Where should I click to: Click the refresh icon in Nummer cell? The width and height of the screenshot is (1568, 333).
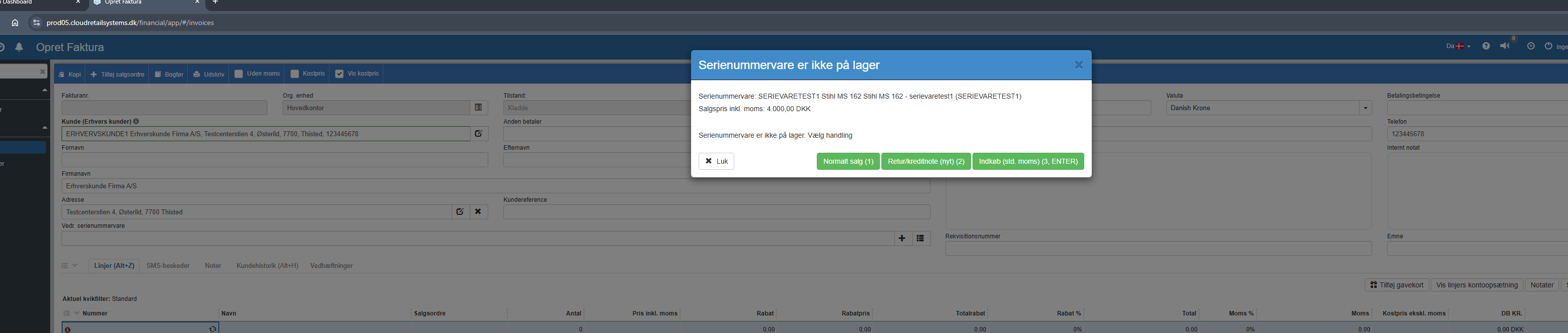212,328
